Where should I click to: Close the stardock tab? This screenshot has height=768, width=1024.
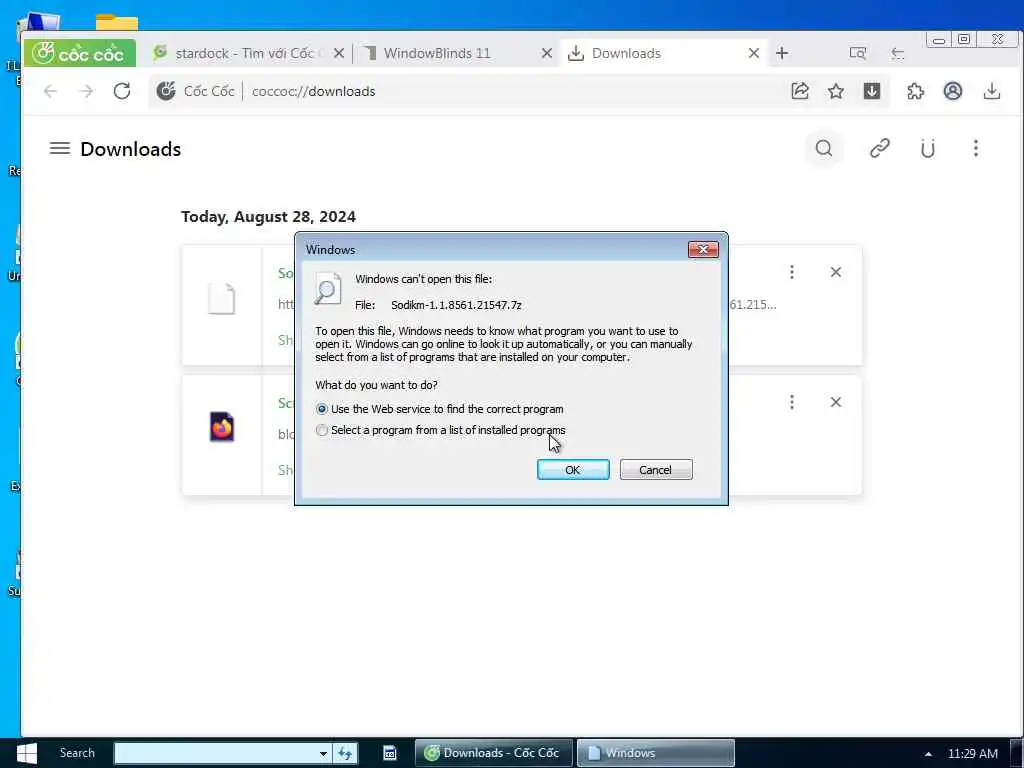pyautogui.click(x=339, y=53)
